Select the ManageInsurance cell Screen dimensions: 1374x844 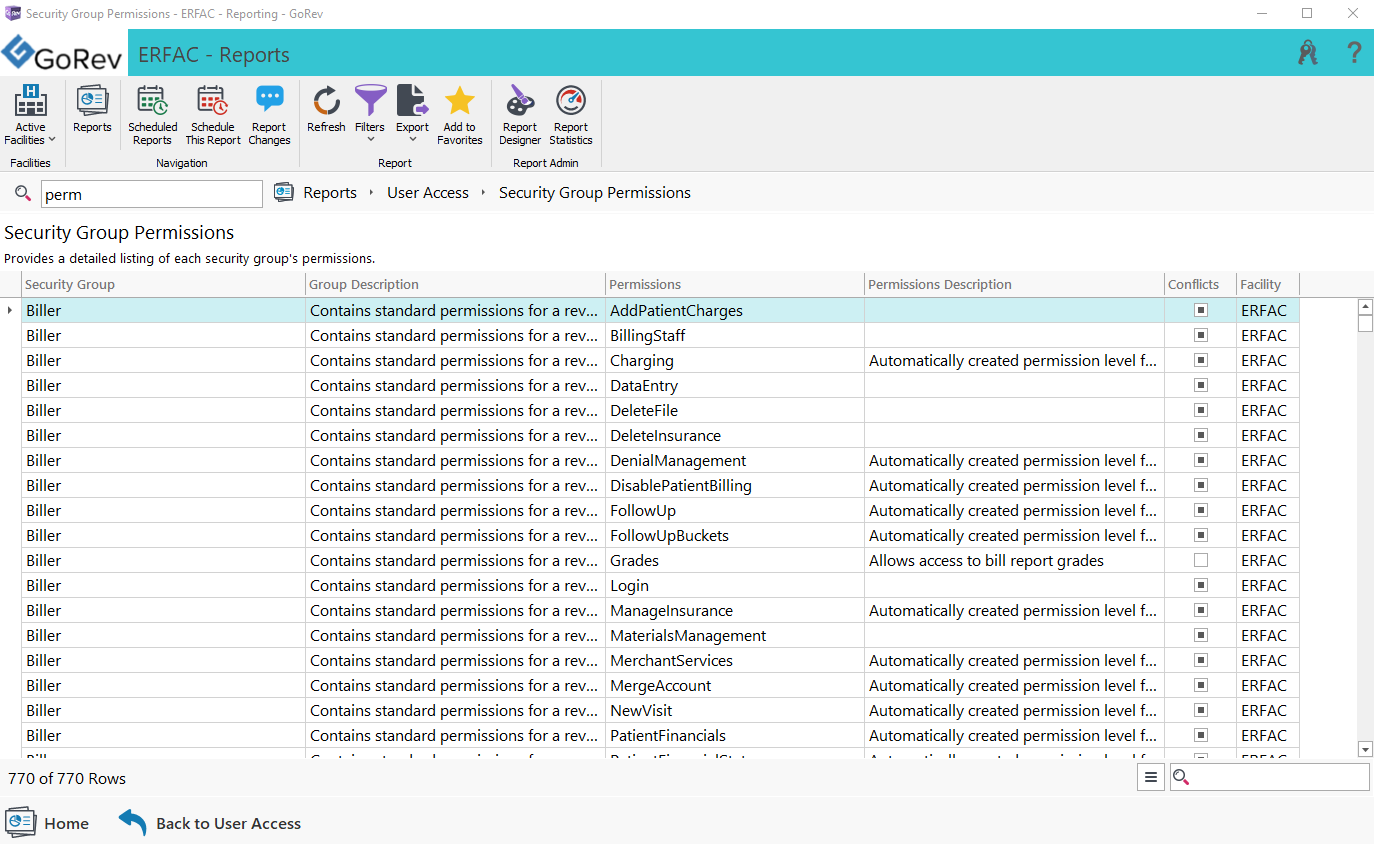pos(736,610)
